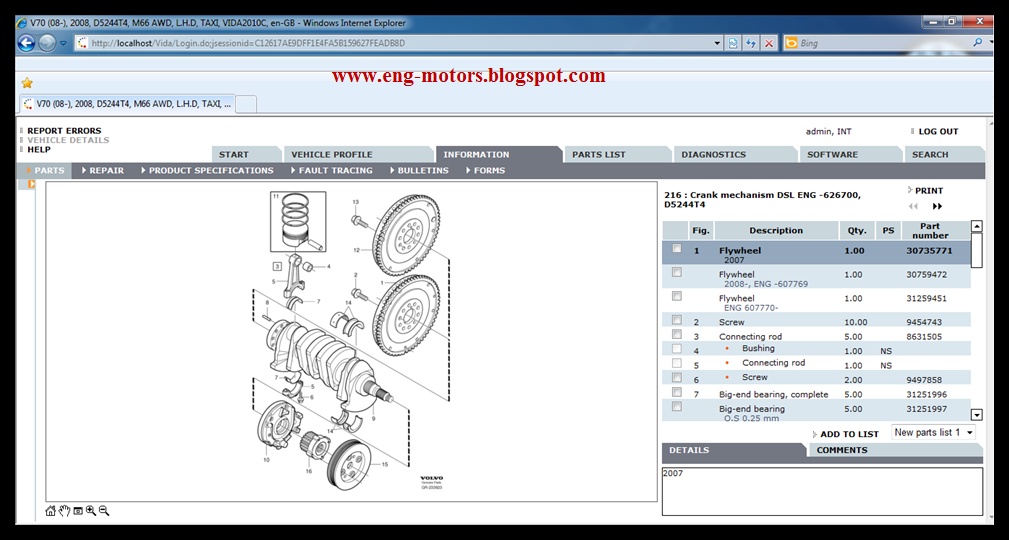This screenshot has height=540, width=1009.
Task: Click the orange expand arrow left of diagram
Action: pyautogui.click(x=32, y=184)
